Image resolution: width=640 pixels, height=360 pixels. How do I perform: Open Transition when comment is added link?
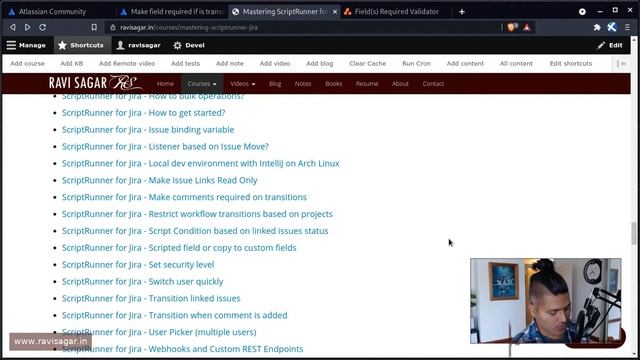[175, 316]
